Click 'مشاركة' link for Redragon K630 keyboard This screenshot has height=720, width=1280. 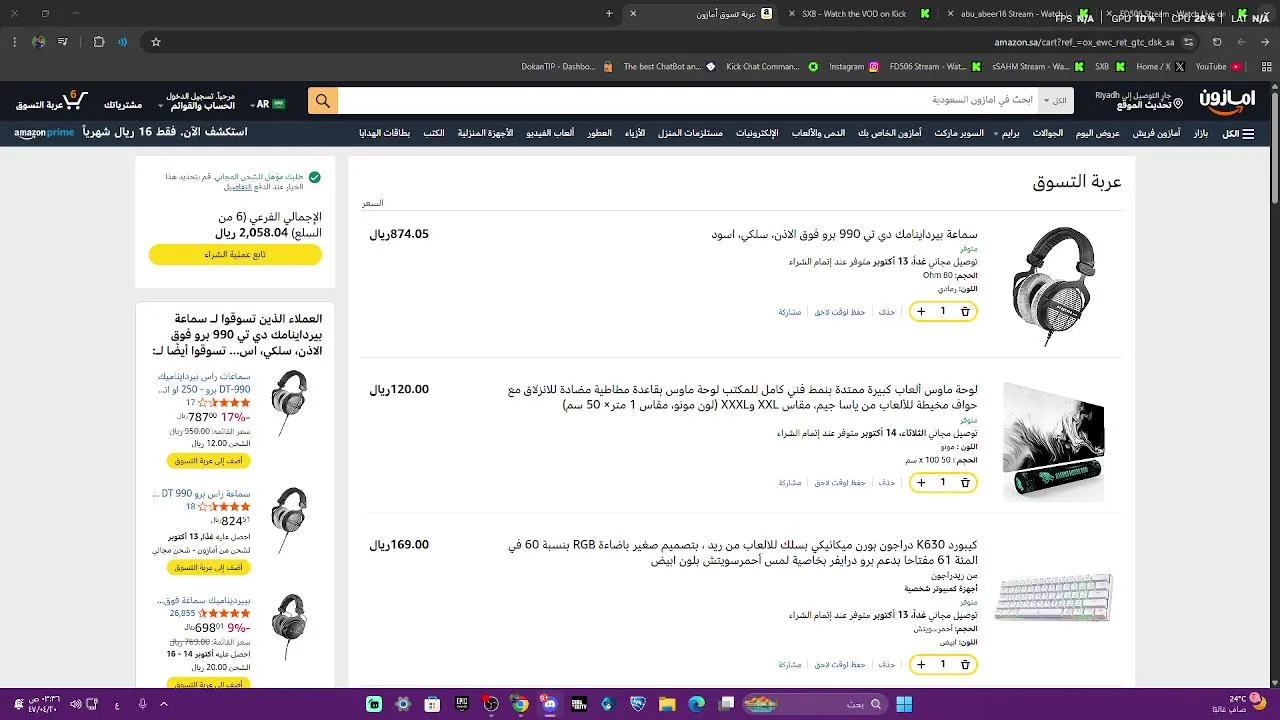790,664
